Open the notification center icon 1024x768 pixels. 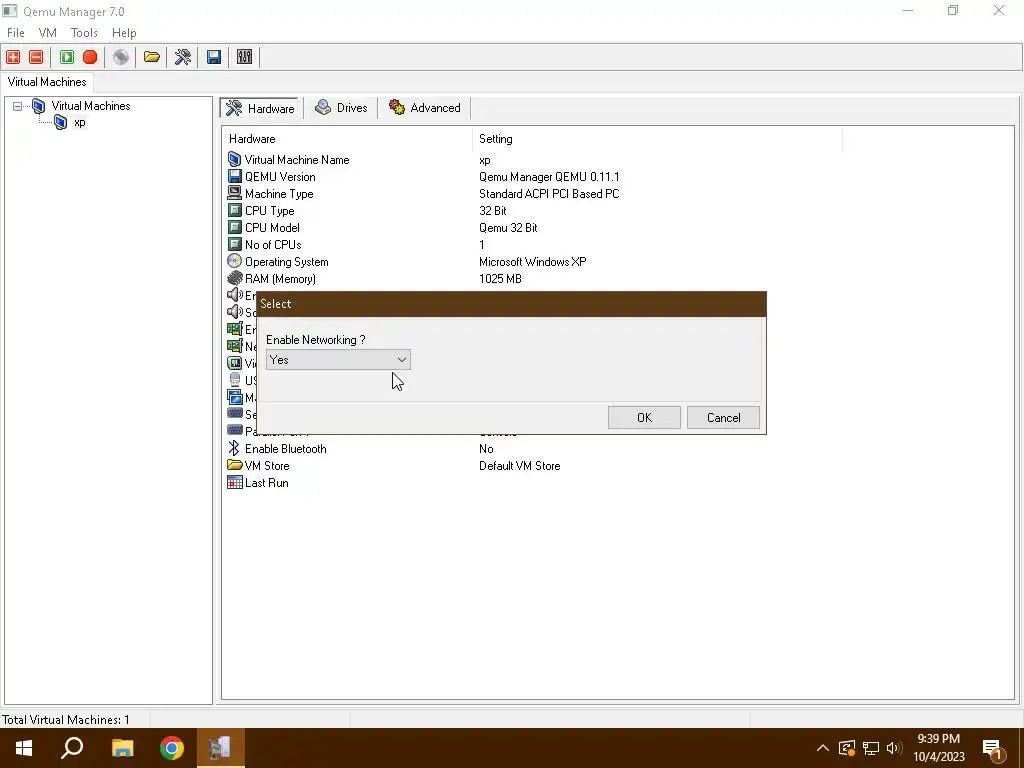pos(993,750)
